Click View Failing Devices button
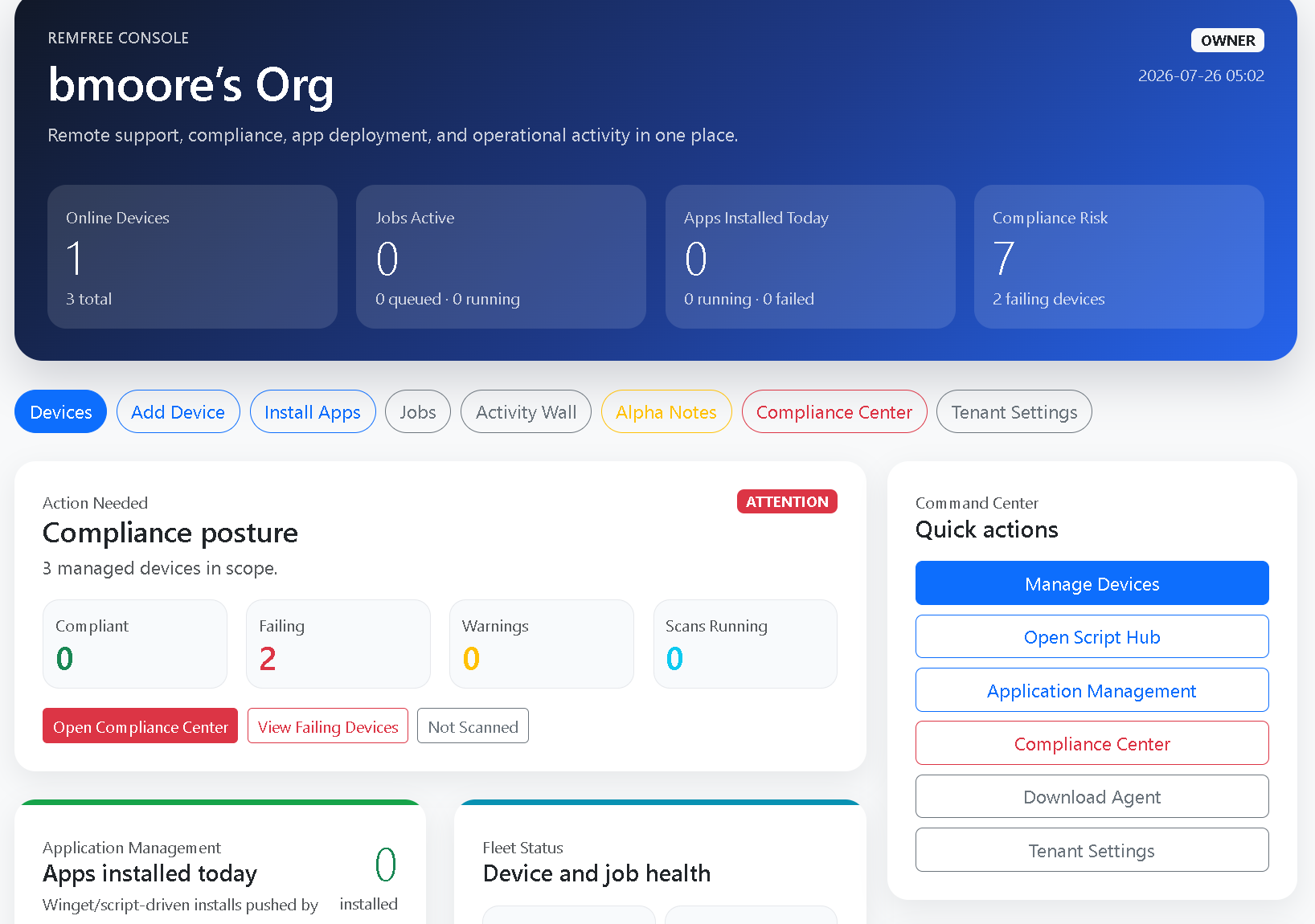Viewport: 1315px width, 924px height. pyautogui.click(x=328, y=726)
